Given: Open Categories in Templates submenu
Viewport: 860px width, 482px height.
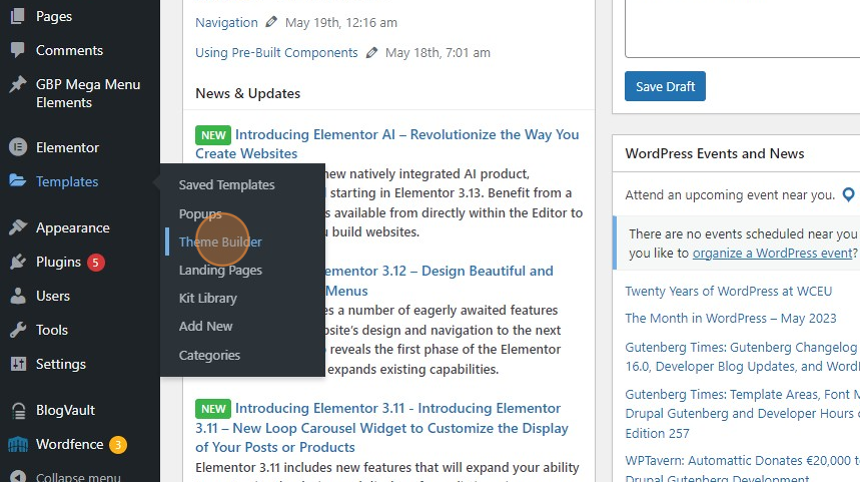Looking at the screenshot, I should pos(210,355).
